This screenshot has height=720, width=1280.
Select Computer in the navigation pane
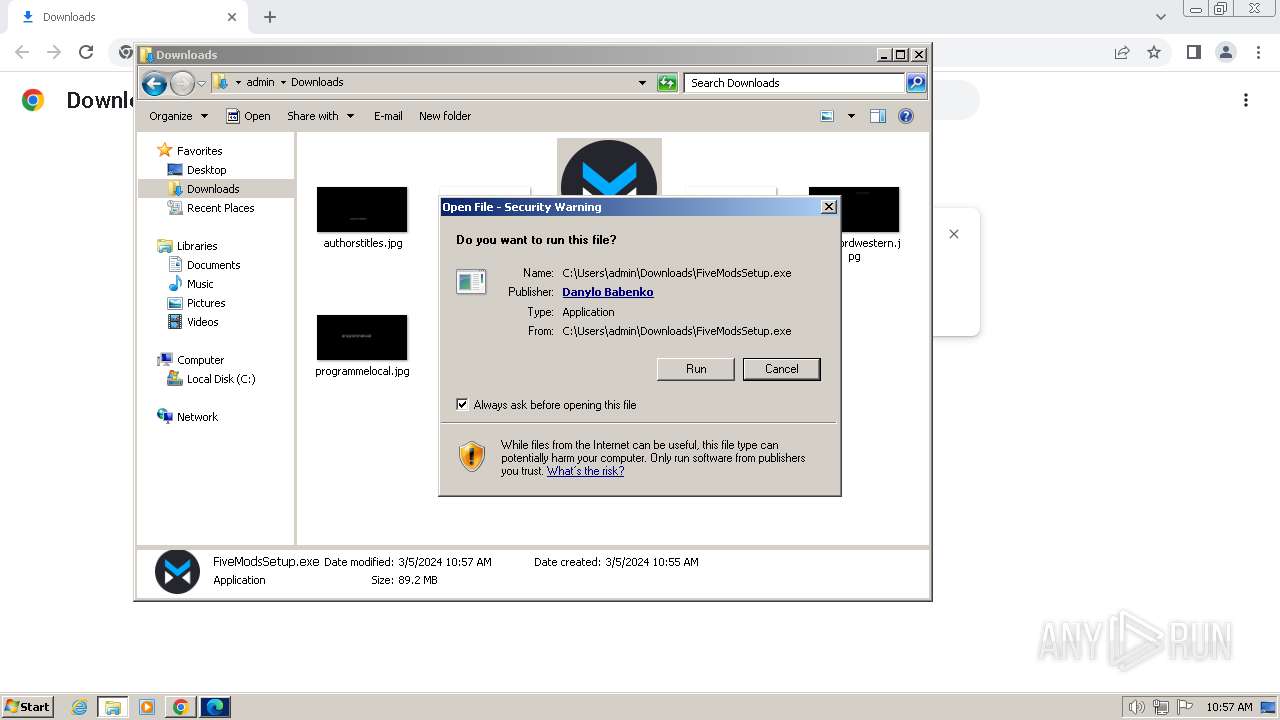[200, 360]
